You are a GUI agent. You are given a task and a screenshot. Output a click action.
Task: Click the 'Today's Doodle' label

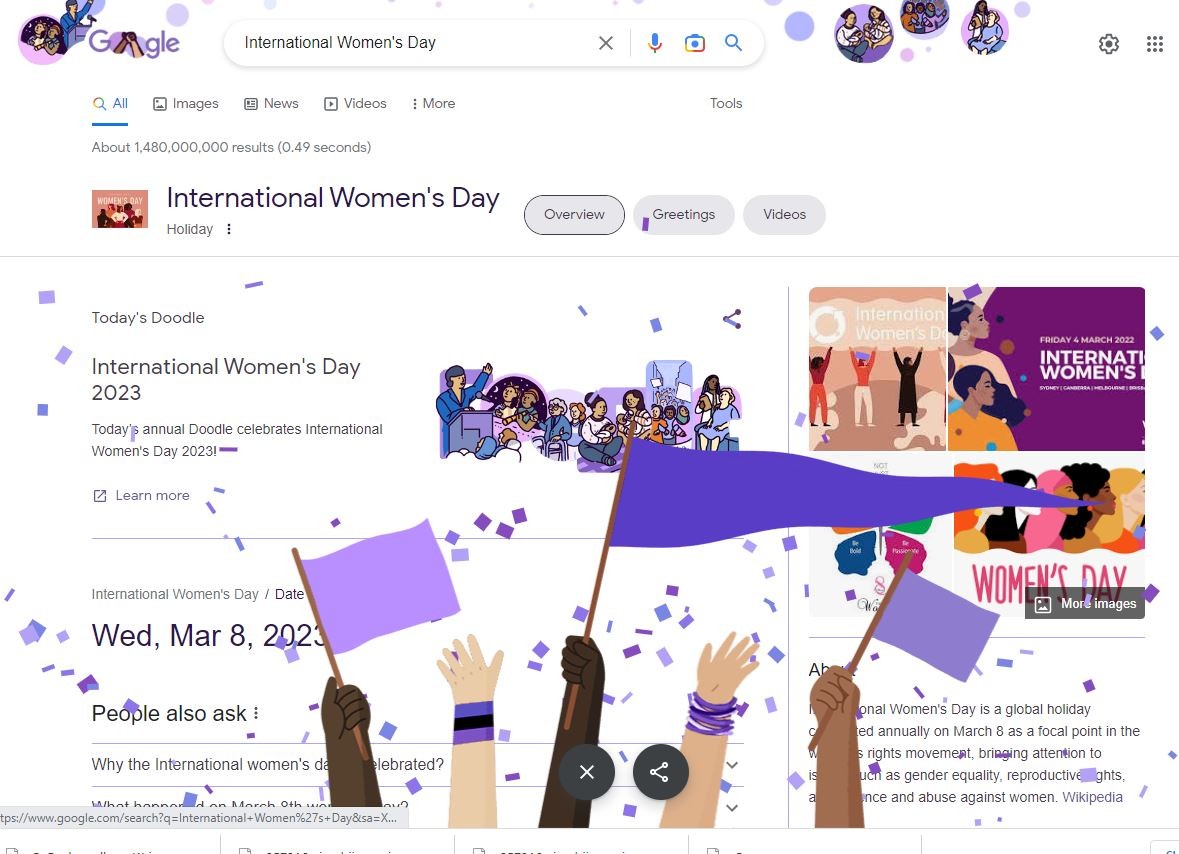click(x=147, y=318)
